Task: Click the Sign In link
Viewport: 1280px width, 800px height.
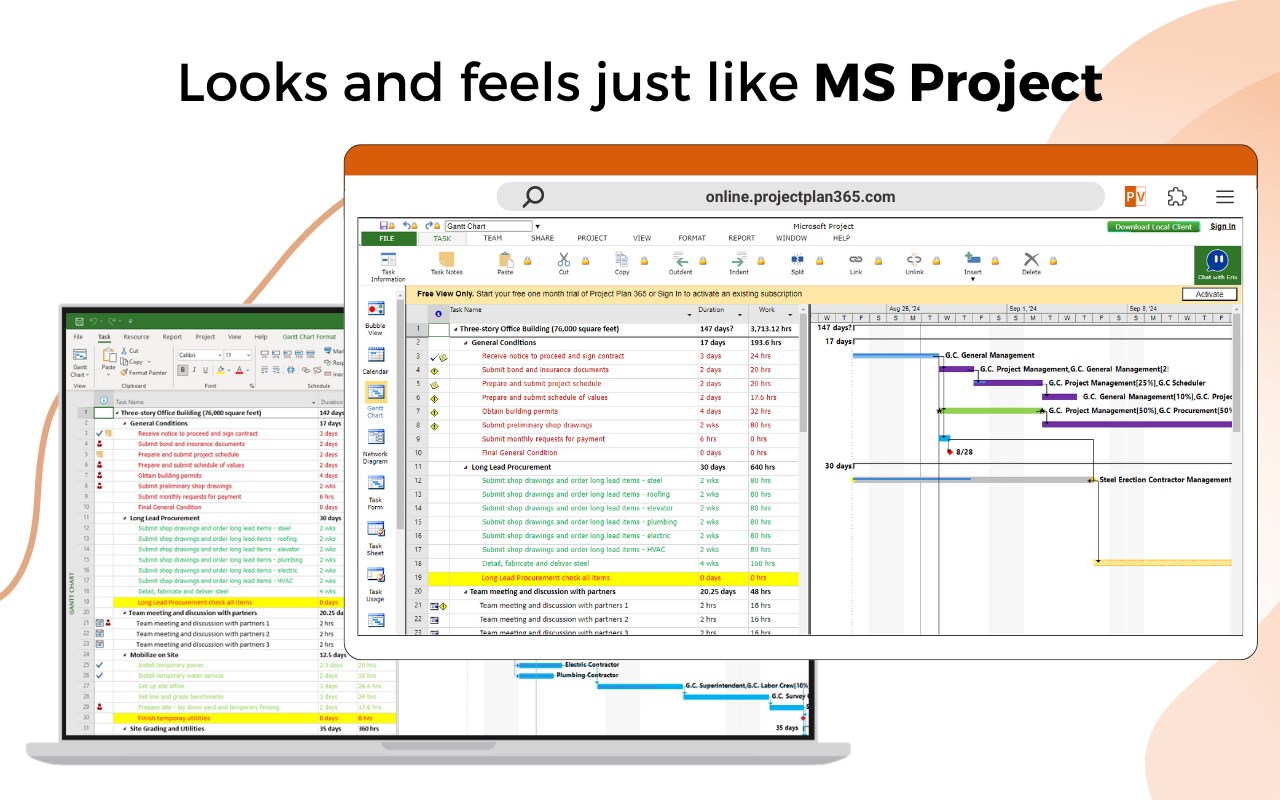Action: click(x=1223, y=226)
